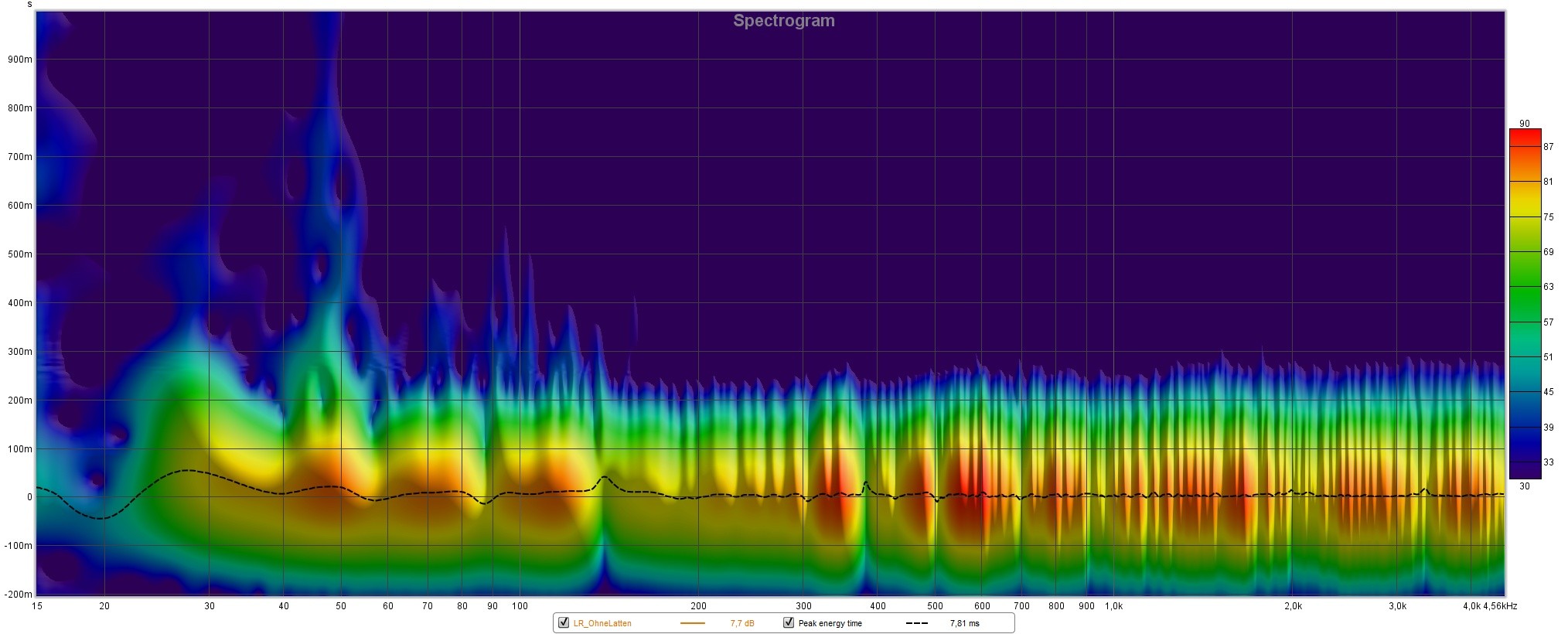Click the Peak energy time legend label
This screenshot has width=1568, height=634.
pyautogui.click(x=830, y=623)
